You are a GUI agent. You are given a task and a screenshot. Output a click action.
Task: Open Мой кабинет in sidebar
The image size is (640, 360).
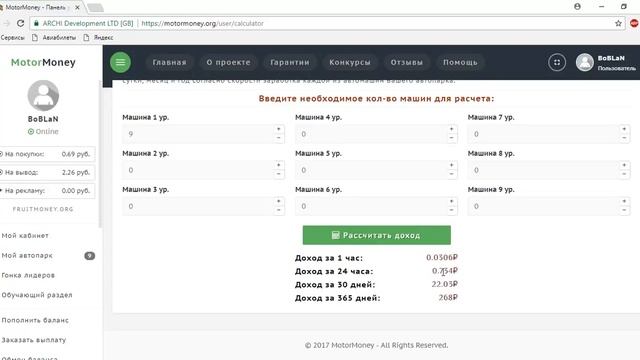[x=25, y=236]
